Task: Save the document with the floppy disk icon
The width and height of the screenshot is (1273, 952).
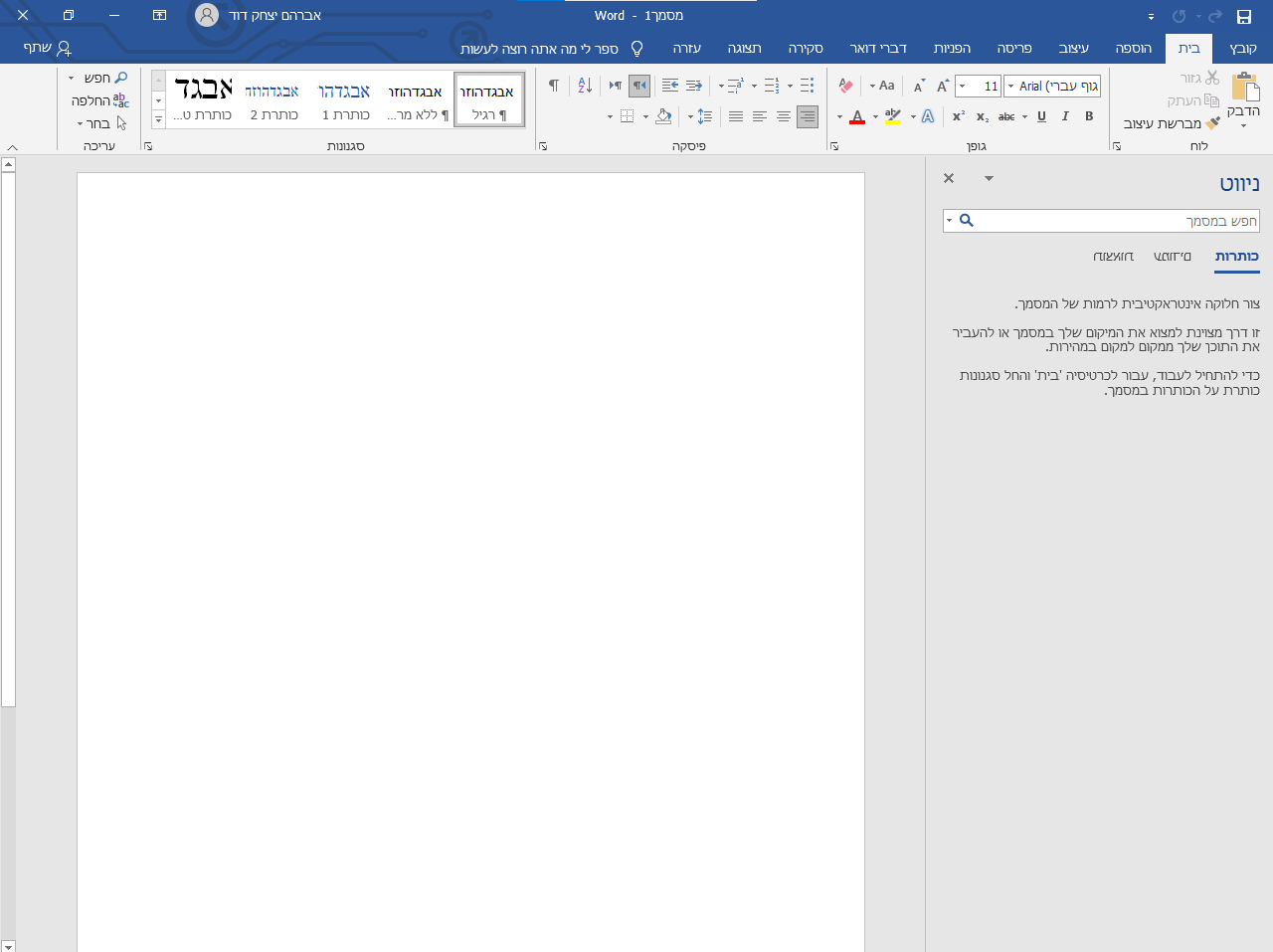Action: pos(1243,16)
